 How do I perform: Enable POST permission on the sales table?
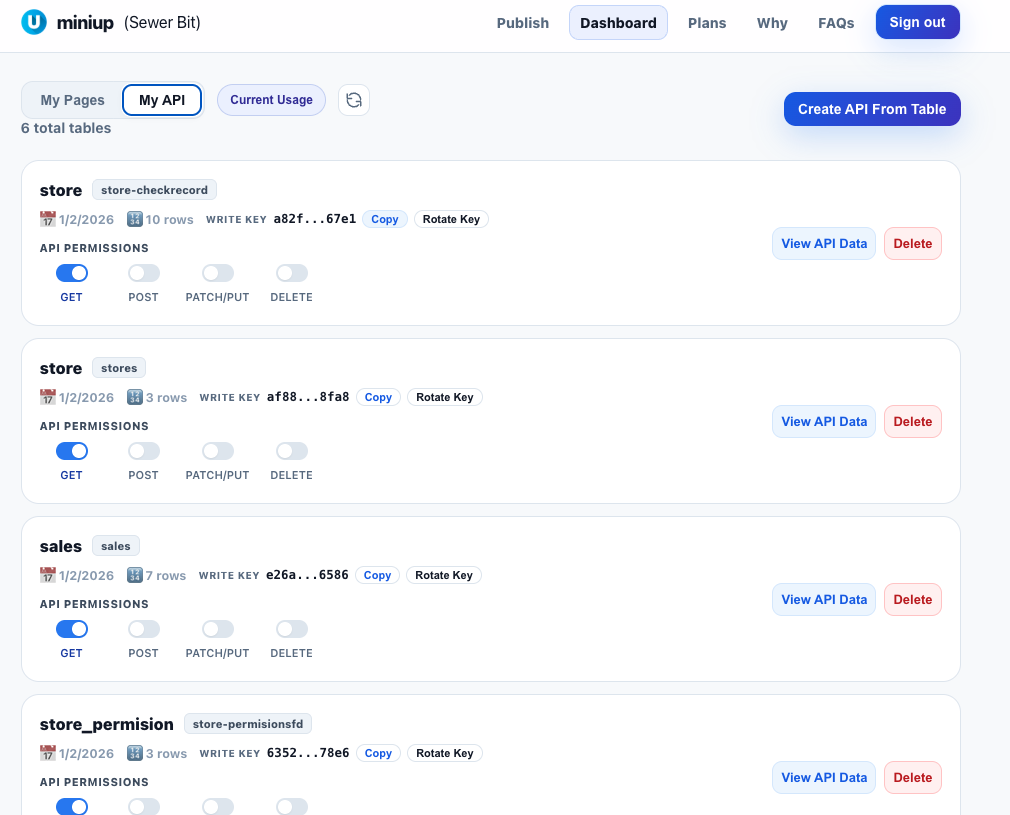[x=143, y=629]
